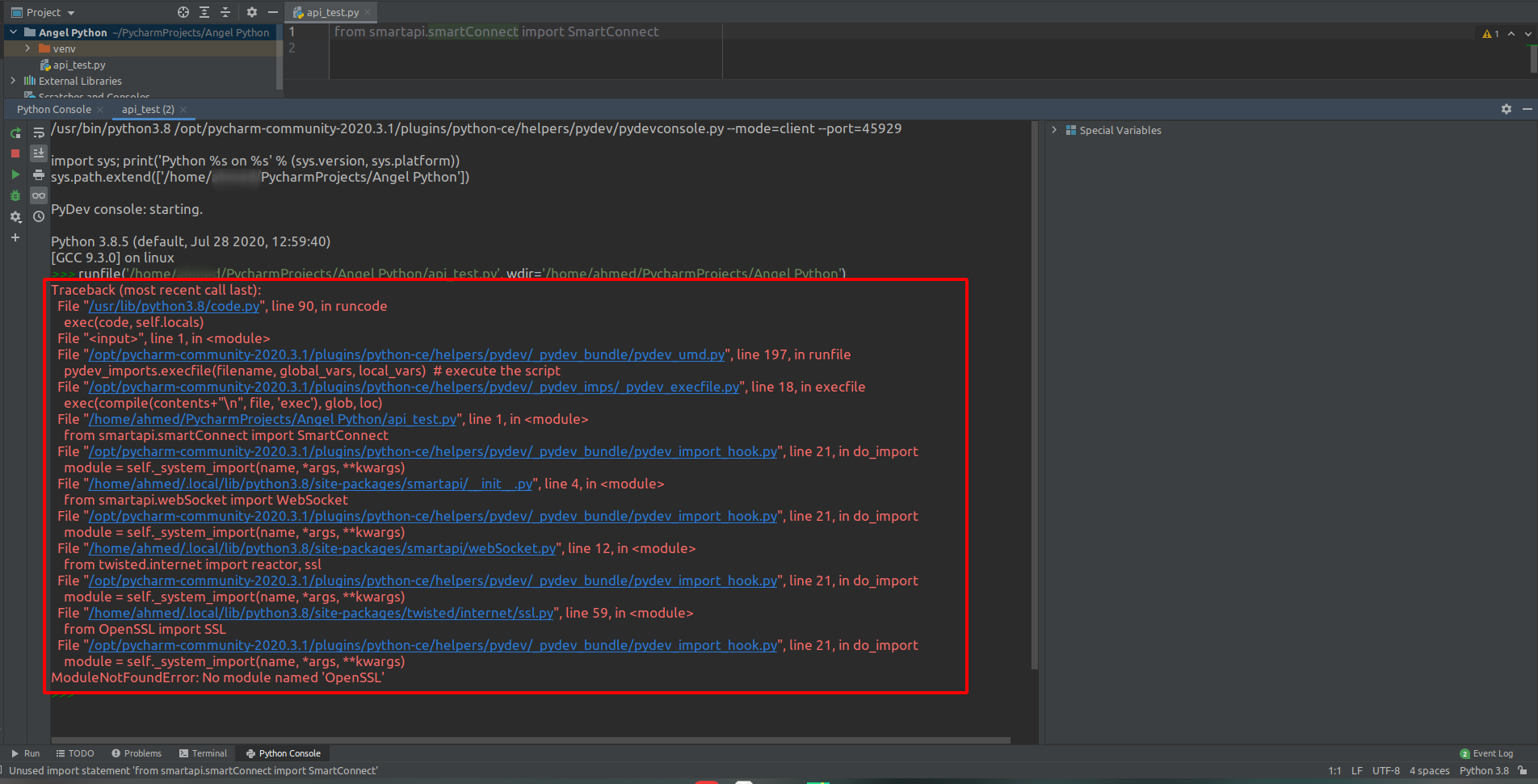Collapse the Angel Python project root
The height and width of the screenshot is (784, 1538).
tap(13, 32)
